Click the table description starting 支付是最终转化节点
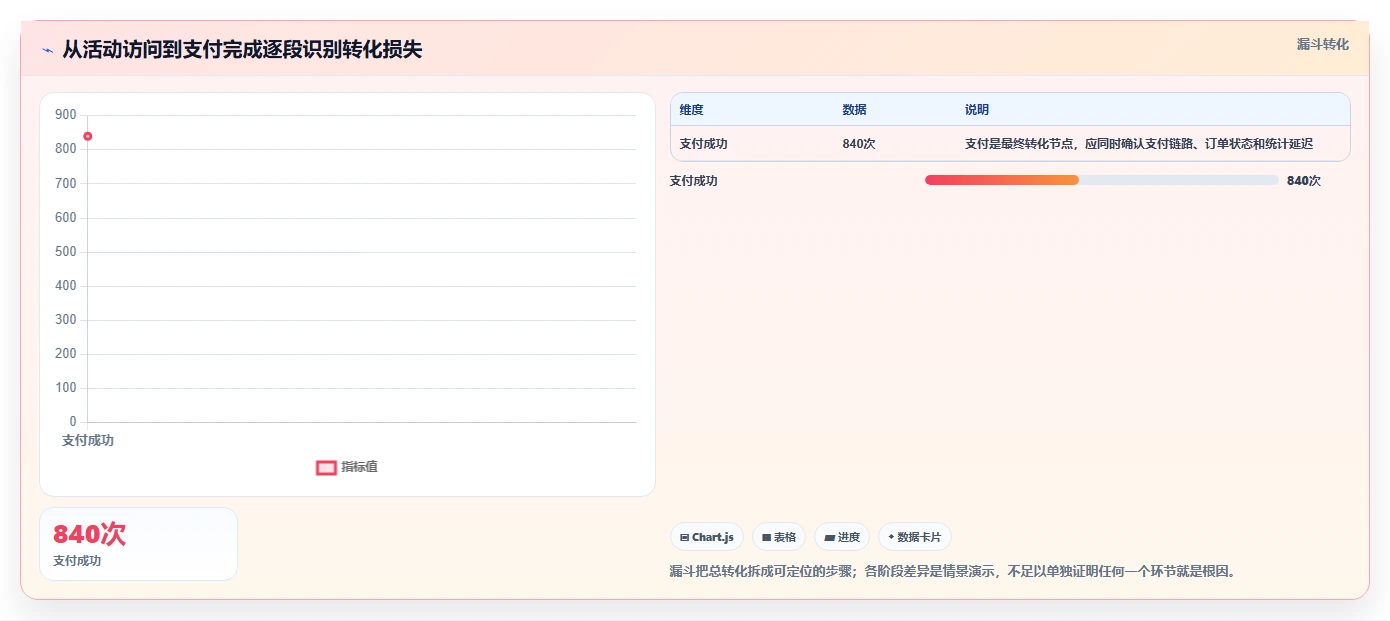This screenshot has width=1390, height=621. click(1139, 144)
